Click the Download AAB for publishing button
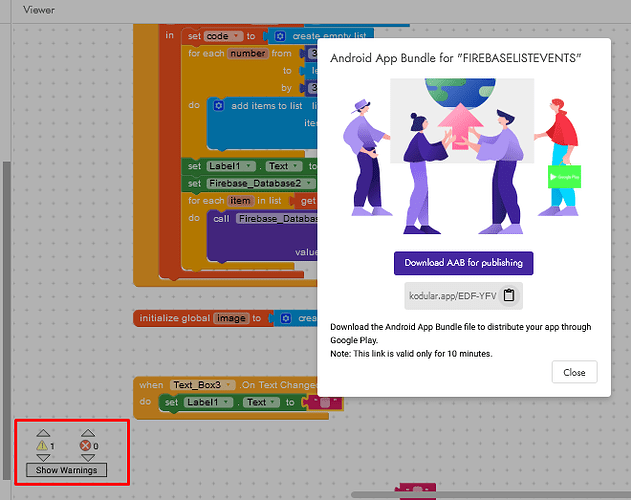This screenshot has width=631, height=500. point(463,263)
